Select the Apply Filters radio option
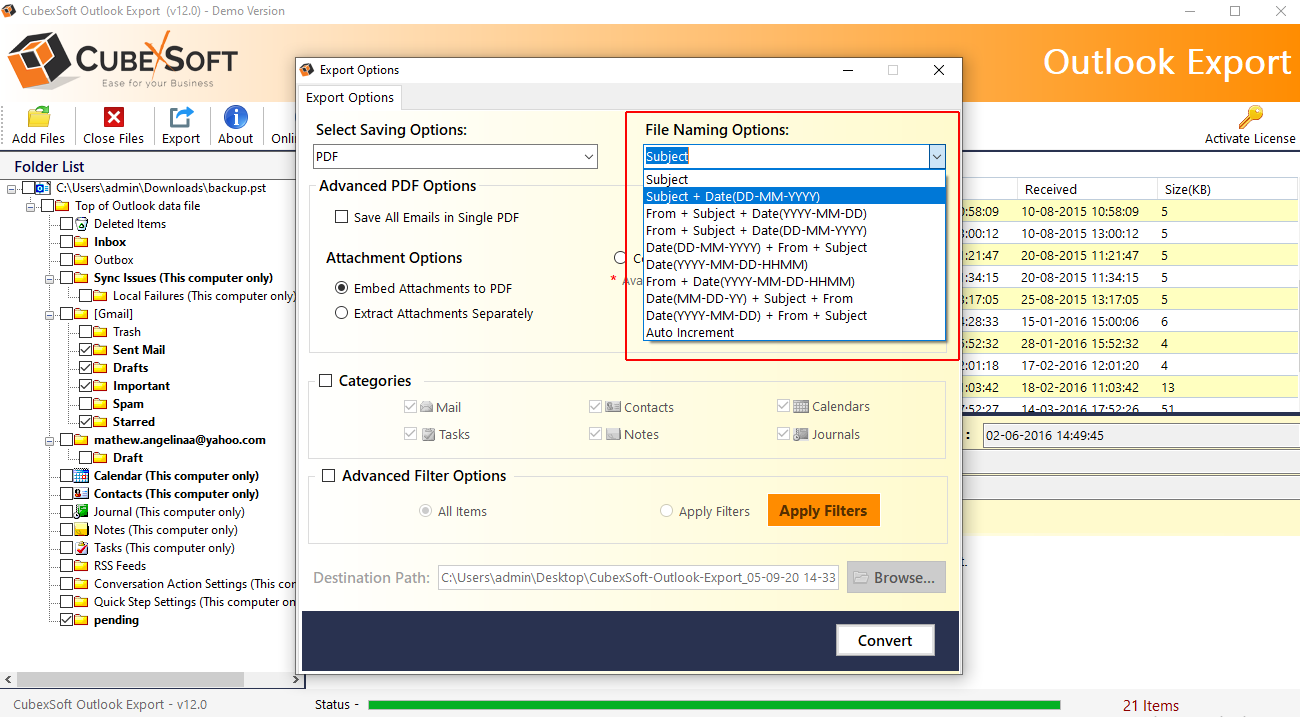This screenshot has height=717, width=1300. tap(666, 511)
